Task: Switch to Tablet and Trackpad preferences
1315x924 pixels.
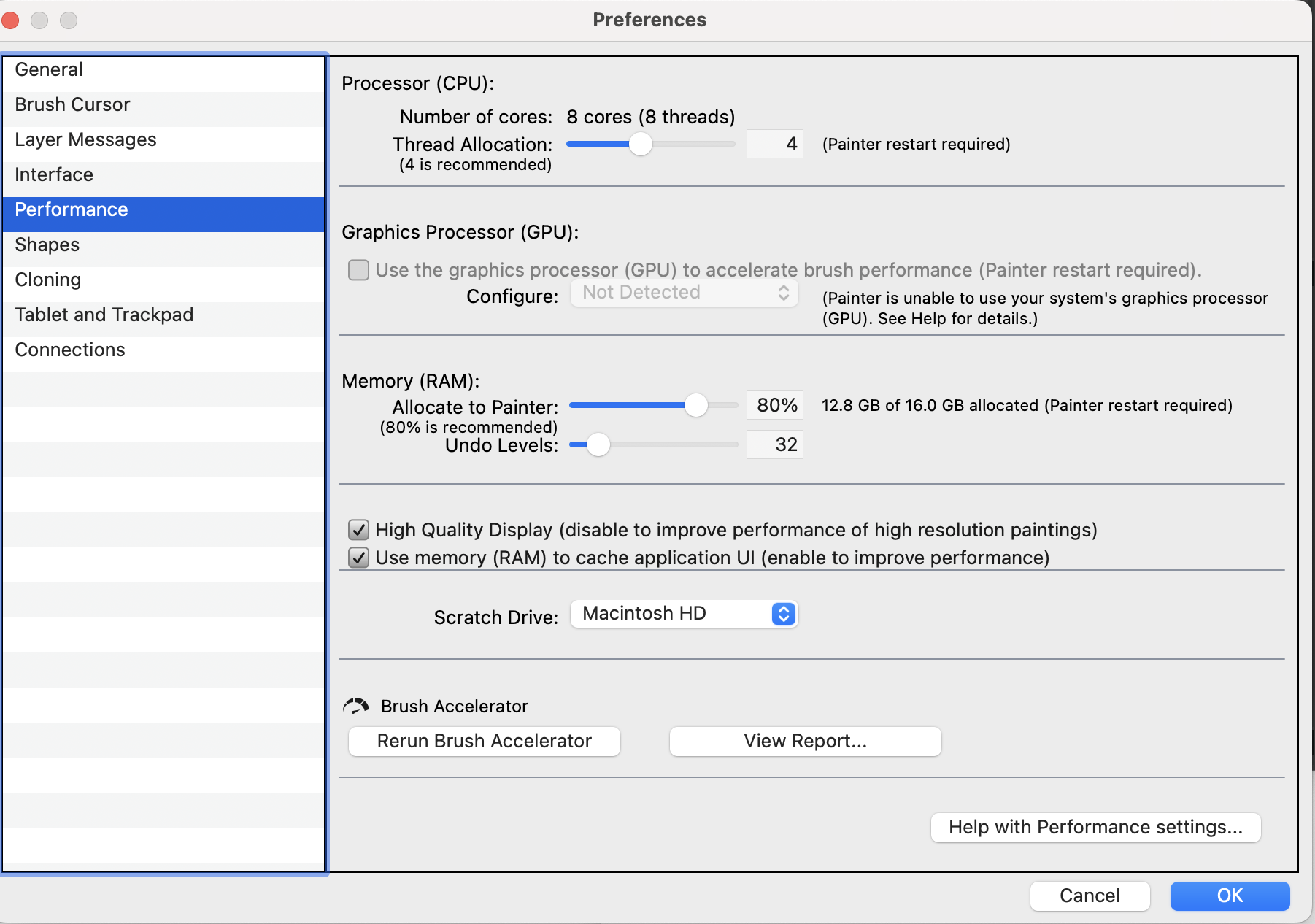Action: (x=104, y=315)
